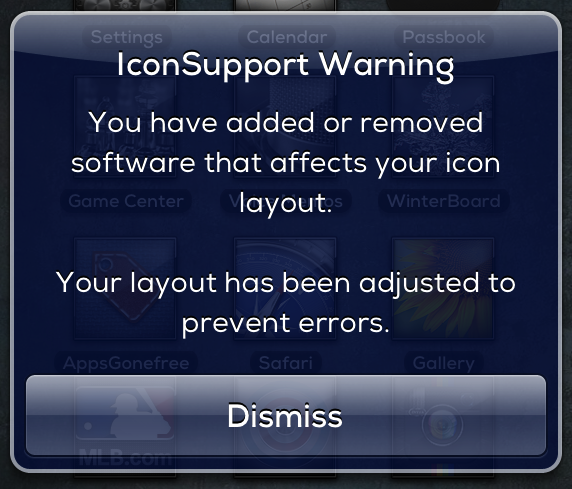572x489 pixels.
Task: Open the Game Center app icon
Action: pyautogui.click(x=125, y=127)
